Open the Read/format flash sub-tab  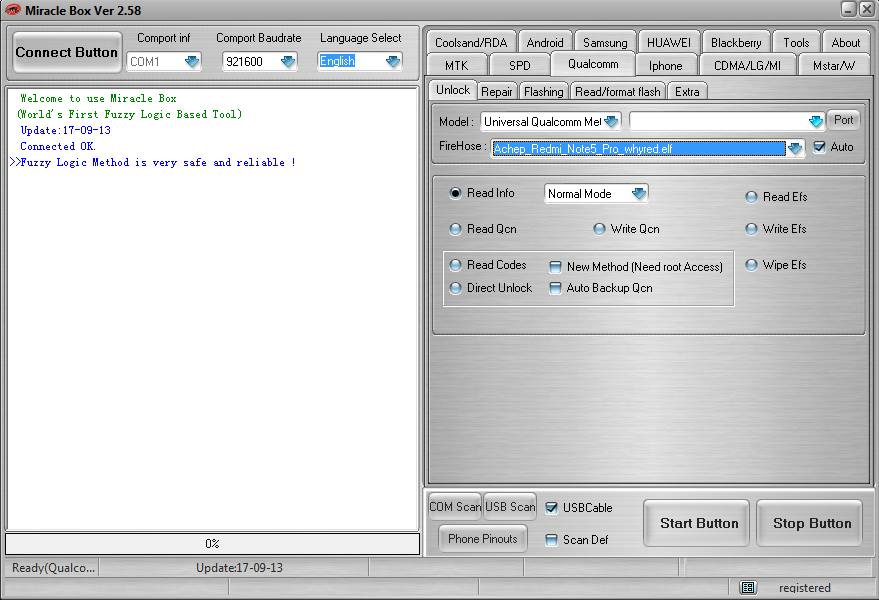pos(617,91)
